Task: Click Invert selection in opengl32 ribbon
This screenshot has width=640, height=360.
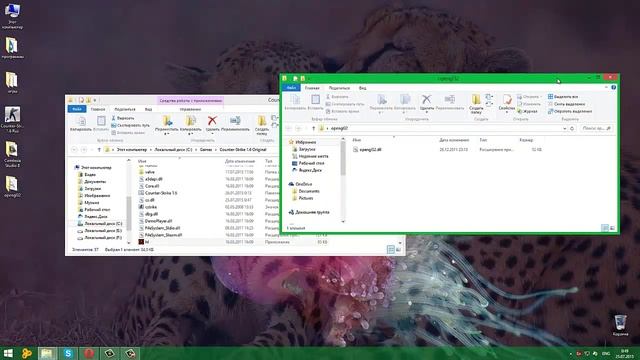Action: (570, 111)
